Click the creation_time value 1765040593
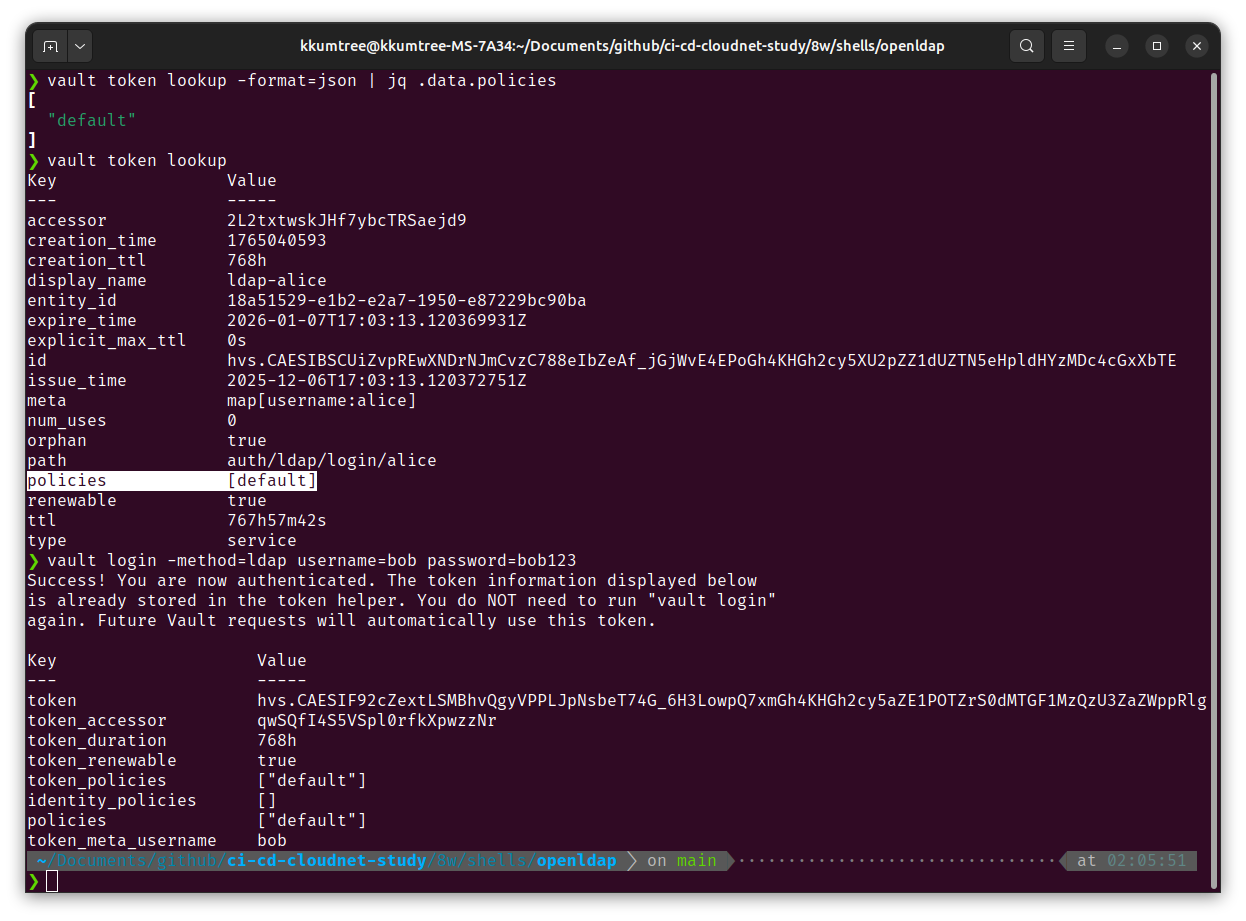The width and height of the screenshot is (1246, 921). coord(277,240)
